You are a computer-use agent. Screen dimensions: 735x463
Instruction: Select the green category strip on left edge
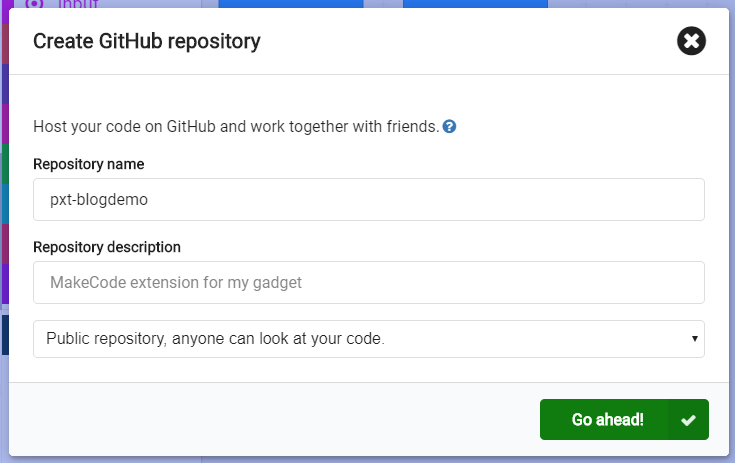pos(5,164)
